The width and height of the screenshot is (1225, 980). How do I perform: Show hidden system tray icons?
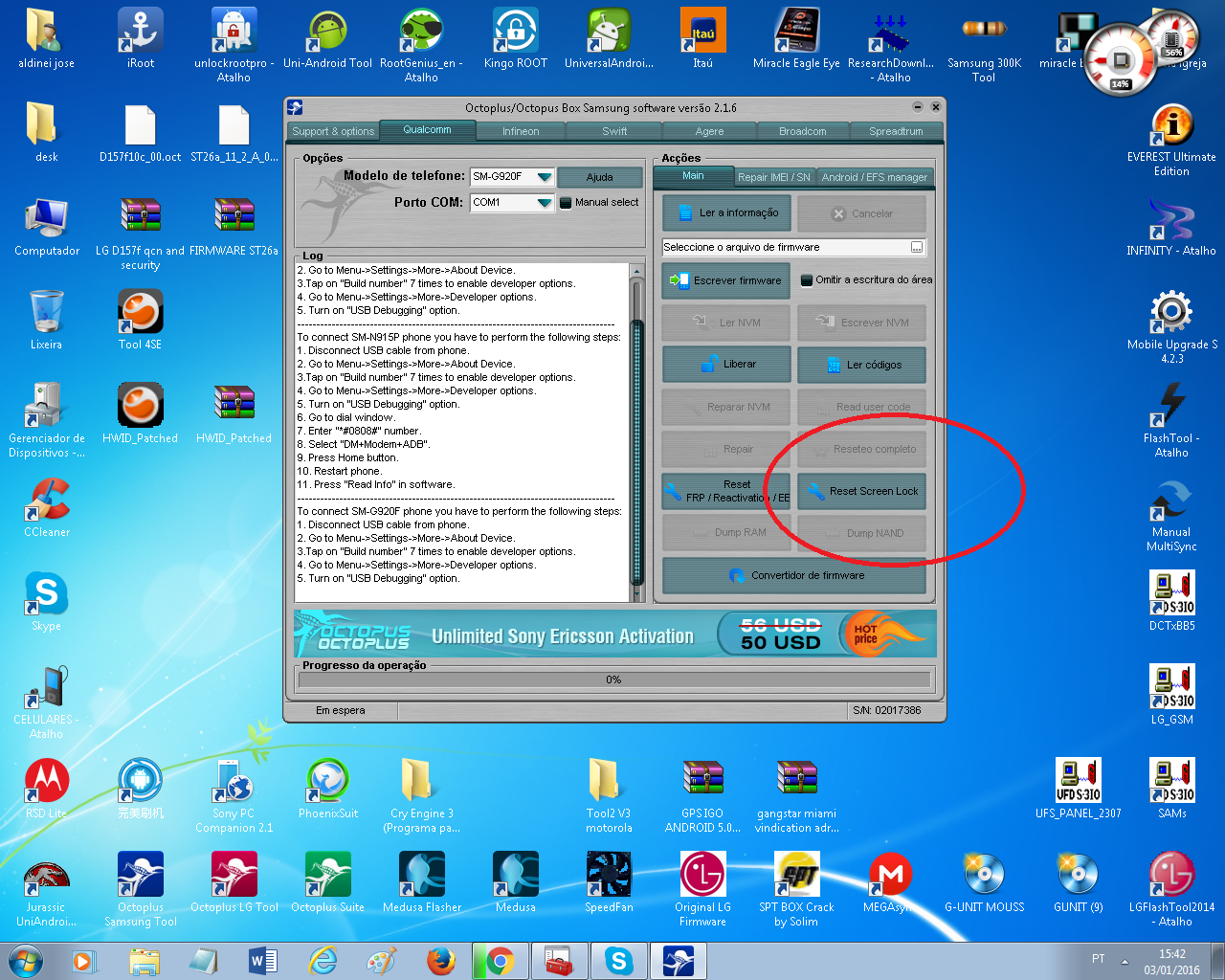(x=1125, y=961)
